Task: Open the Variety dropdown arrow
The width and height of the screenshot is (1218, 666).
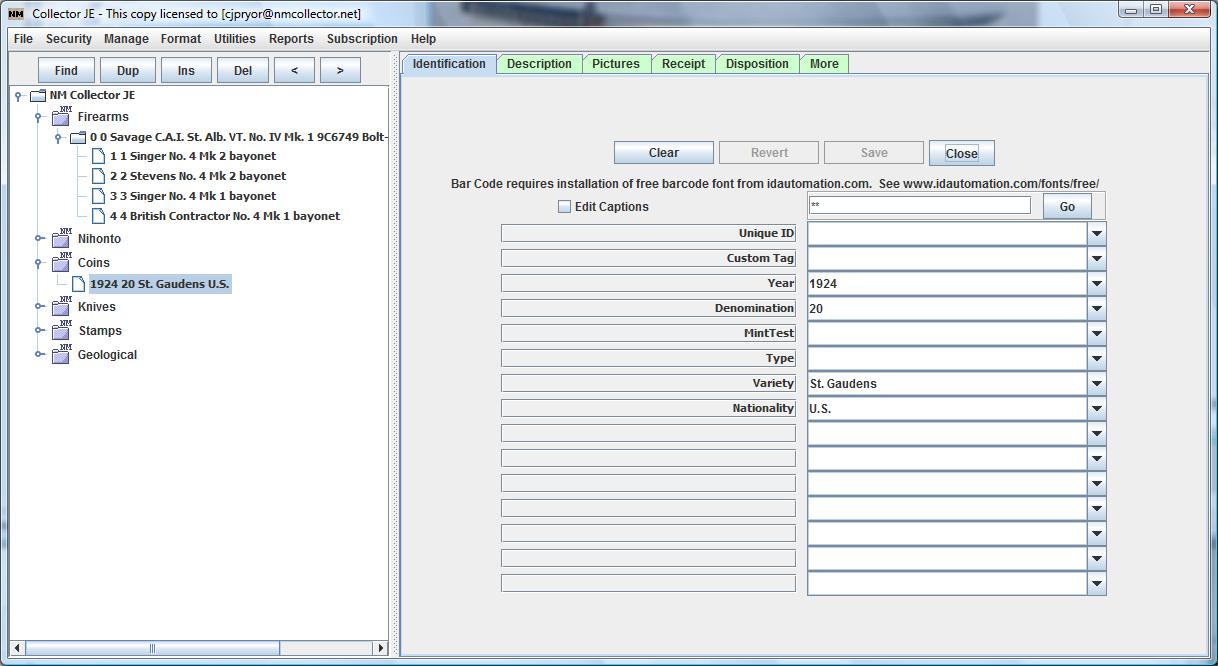Action: pos(1096,384)
